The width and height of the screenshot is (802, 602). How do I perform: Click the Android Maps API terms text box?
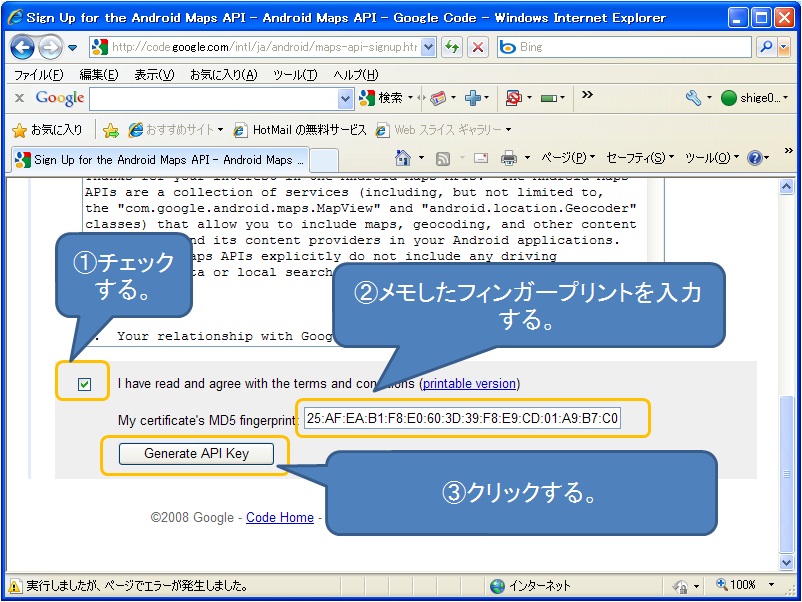point(373,262)
